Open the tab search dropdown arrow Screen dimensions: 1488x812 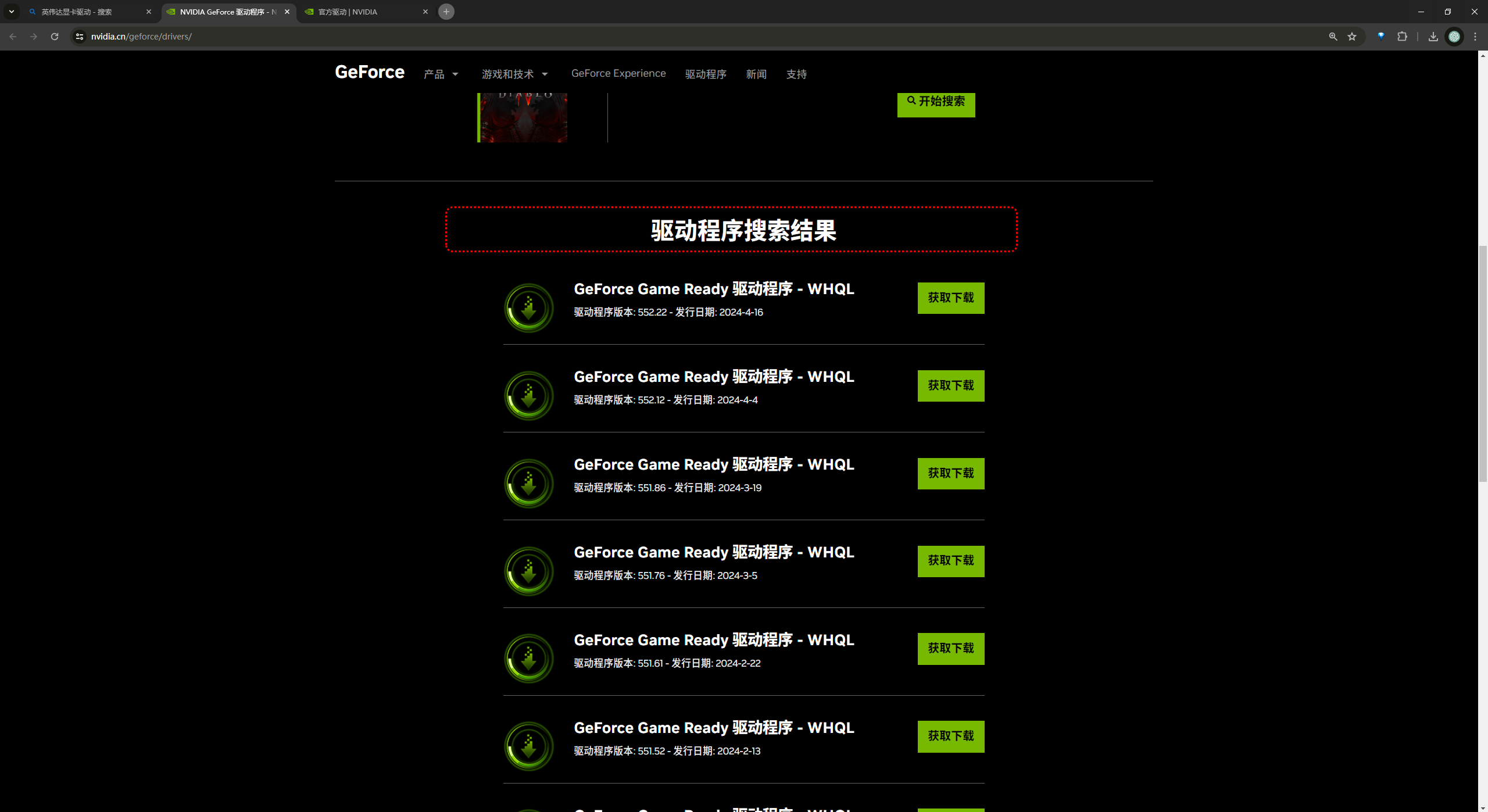point(11,12)
